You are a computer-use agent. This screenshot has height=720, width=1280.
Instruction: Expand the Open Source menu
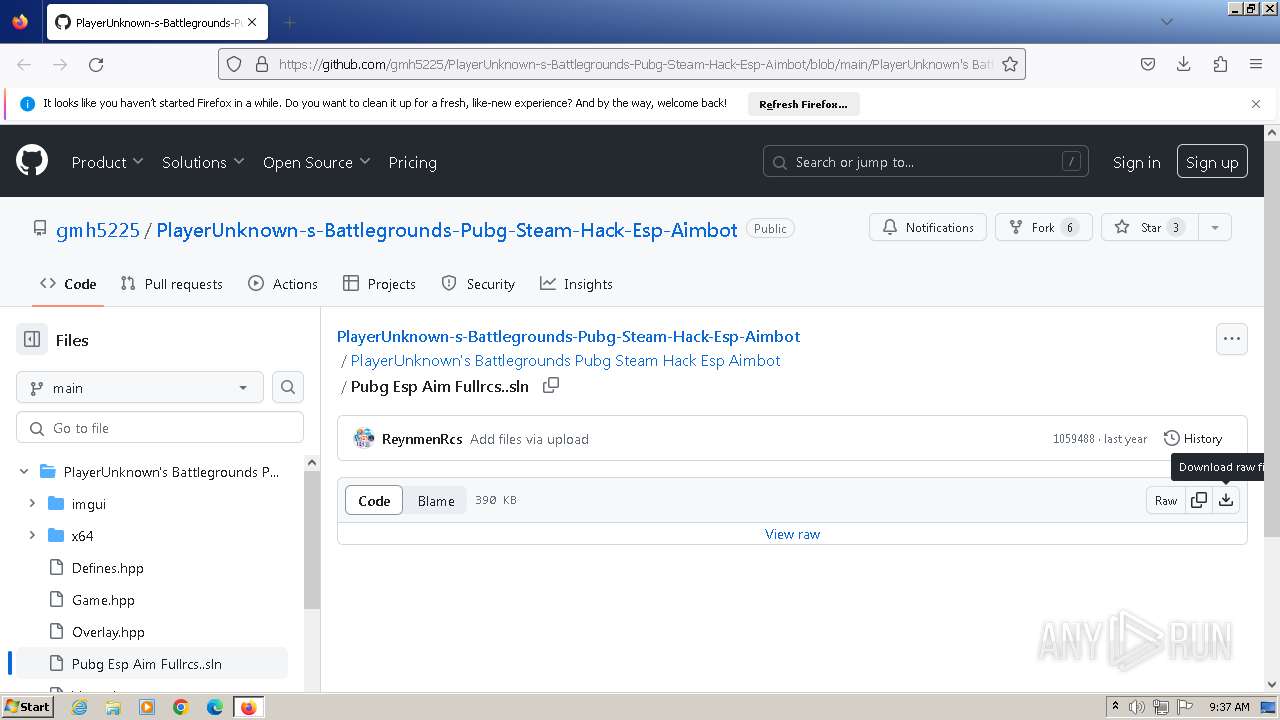tap(316, 162)
